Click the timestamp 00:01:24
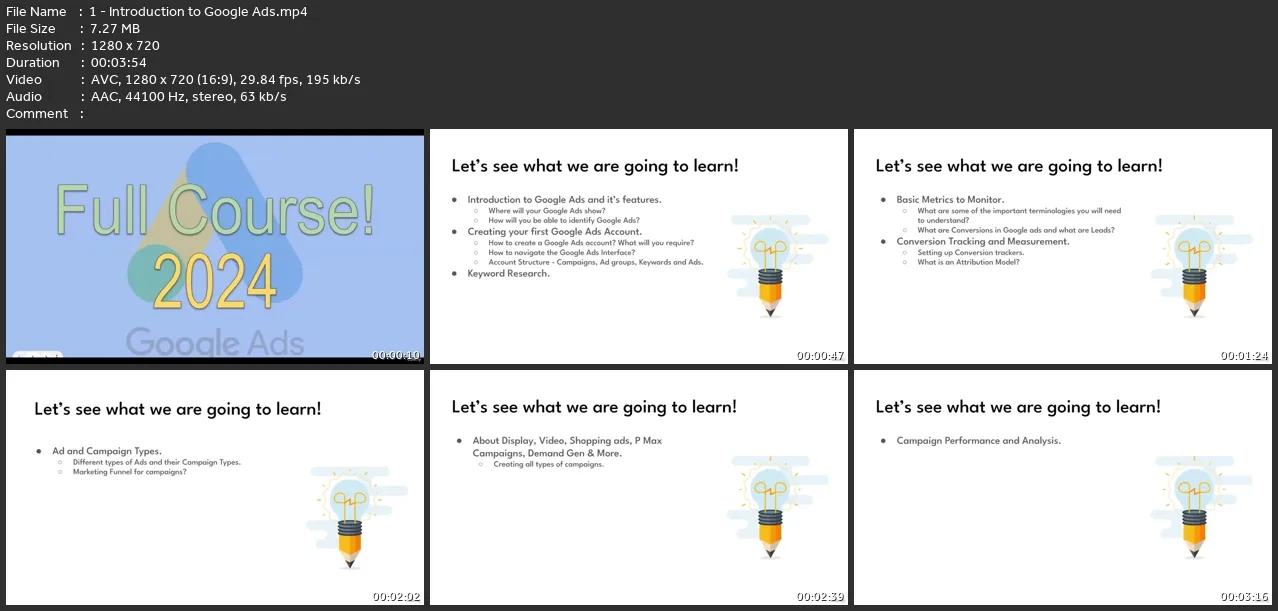The width and height of the screenshot is (1278, 611). (x=1244, y=355)
